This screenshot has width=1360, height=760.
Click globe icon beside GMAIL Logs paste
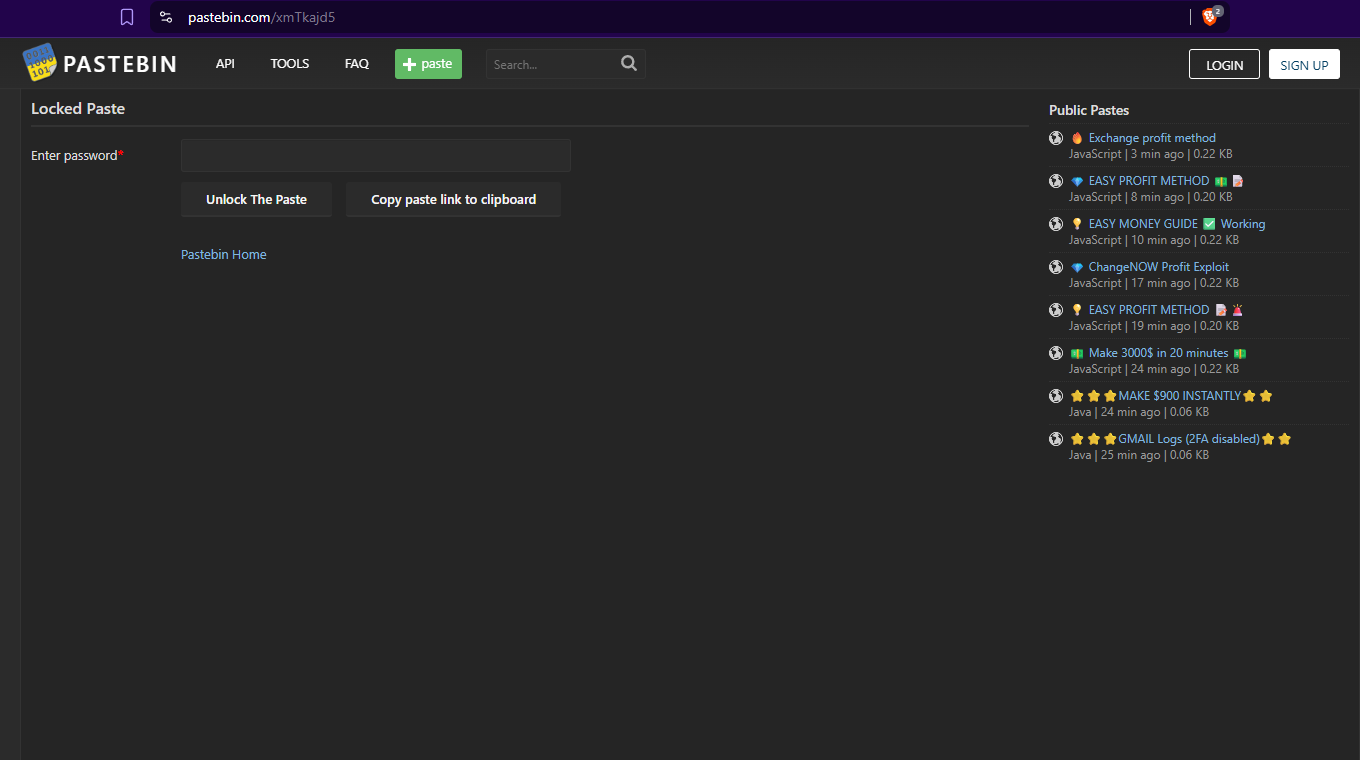point(1056,439)
